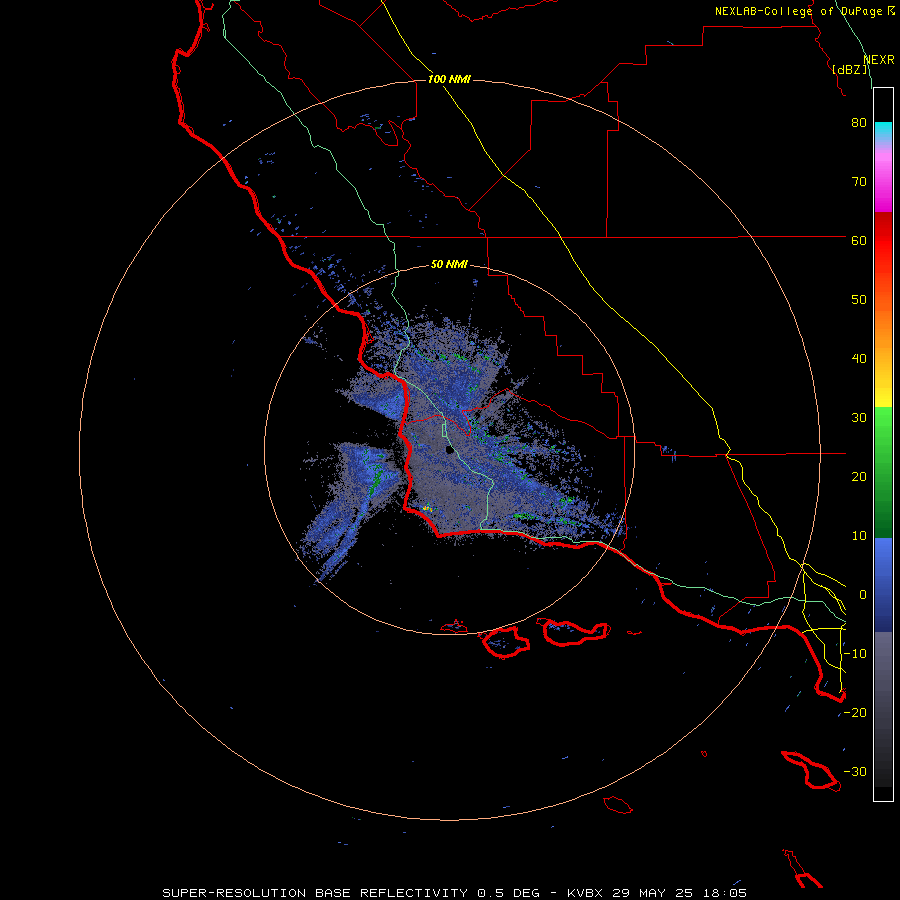
Task: Click the -10 tick value on dBZ scale
Action: 855,654
